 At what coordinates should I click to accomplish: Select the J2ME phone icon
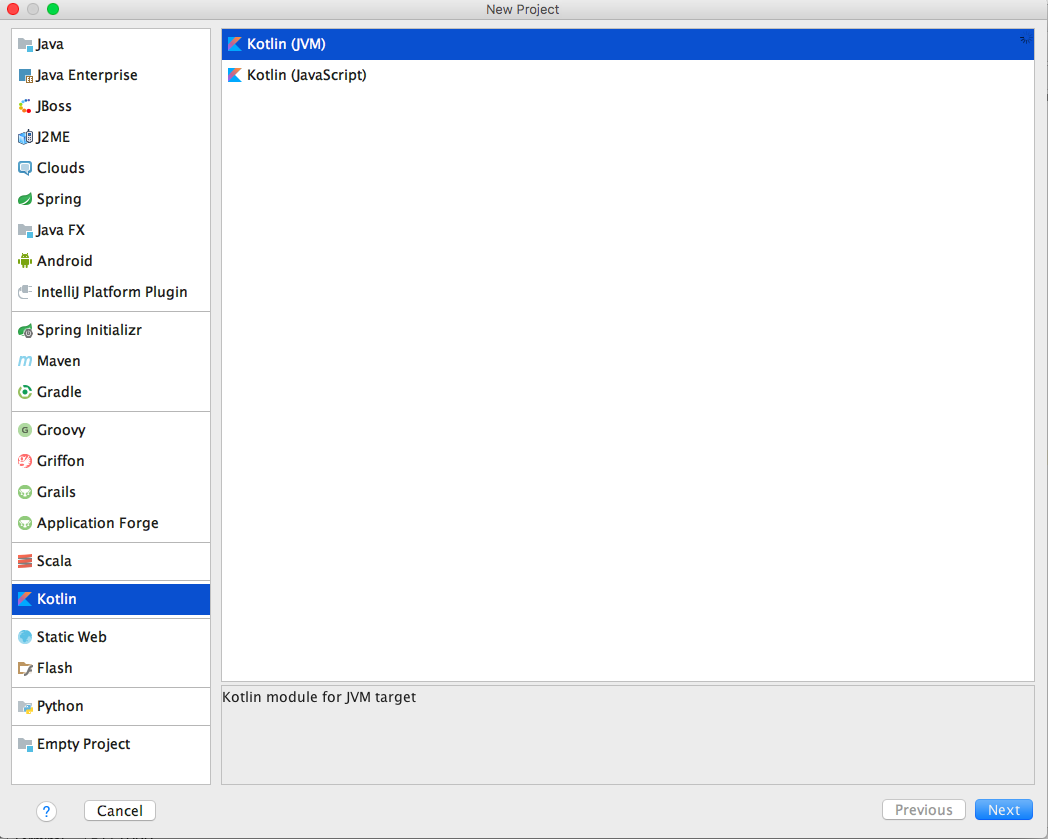point(25,137)
